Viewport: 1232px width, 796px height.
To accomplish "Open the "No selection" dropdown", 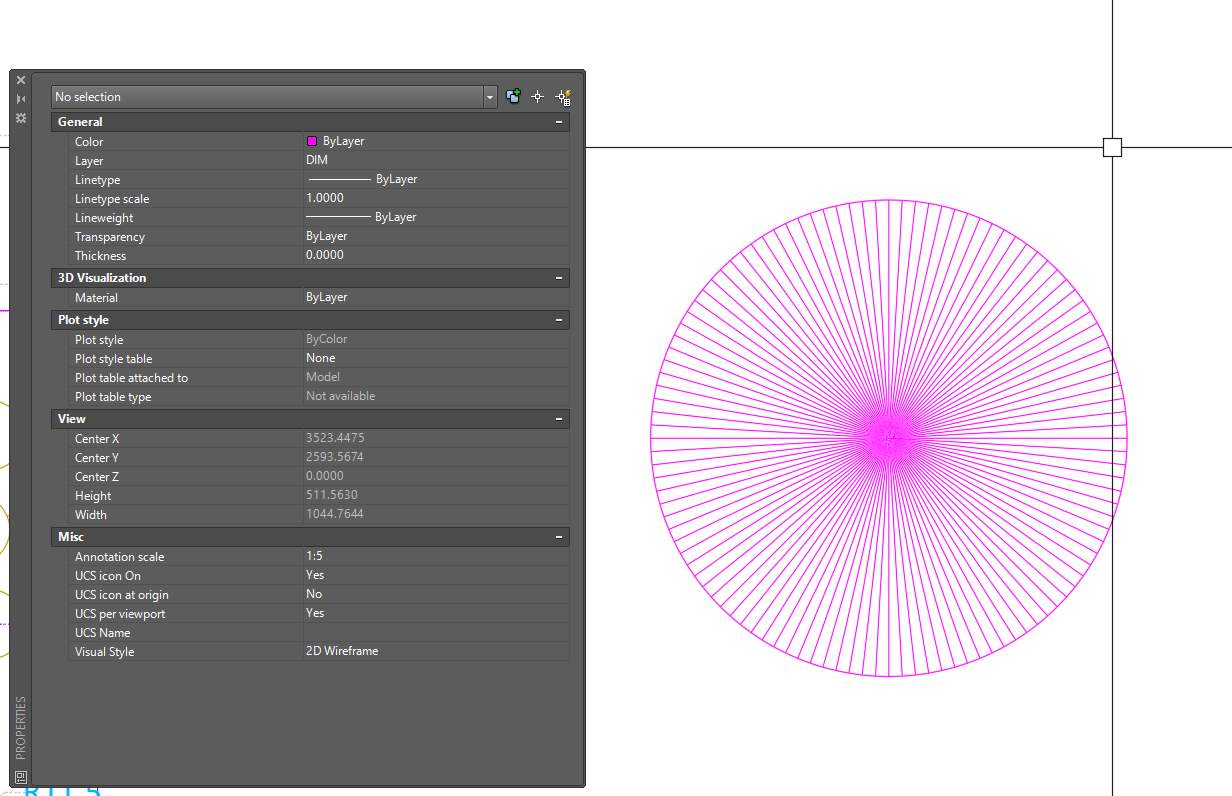I will coord(489,96).
